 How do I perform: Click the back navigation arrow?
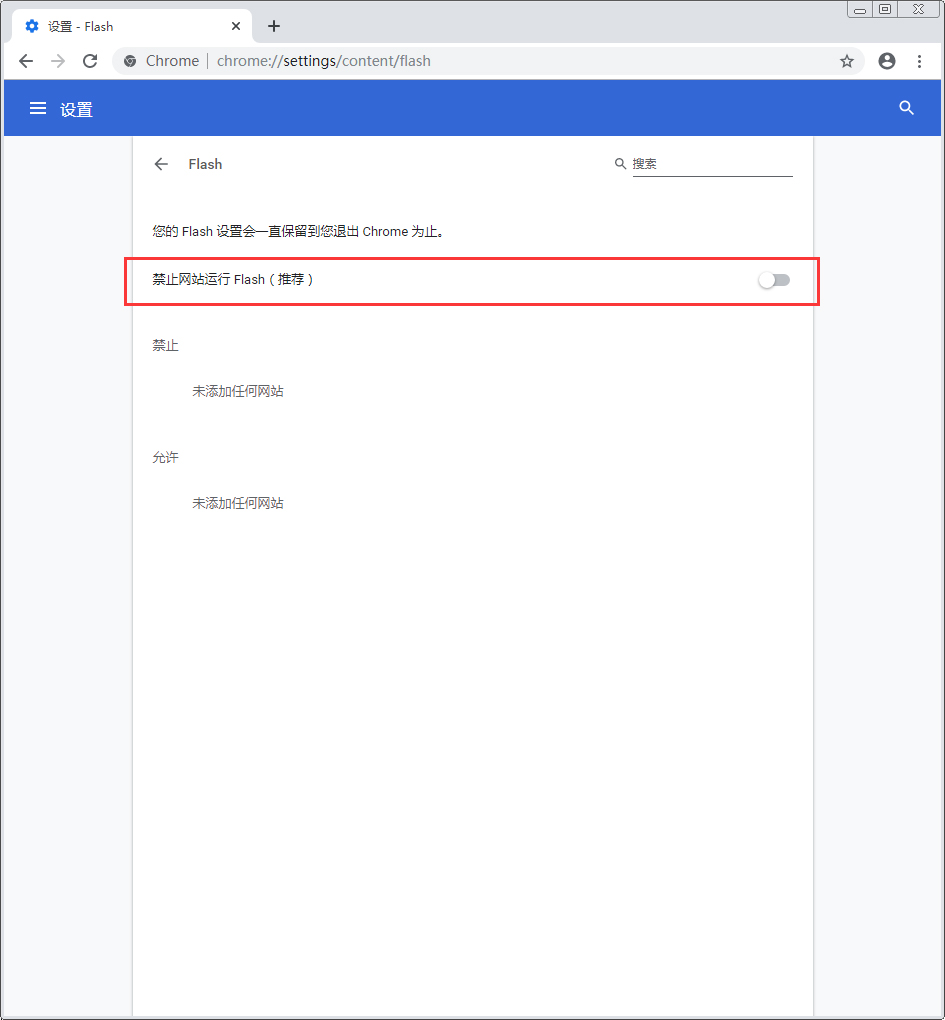(26, 61)
